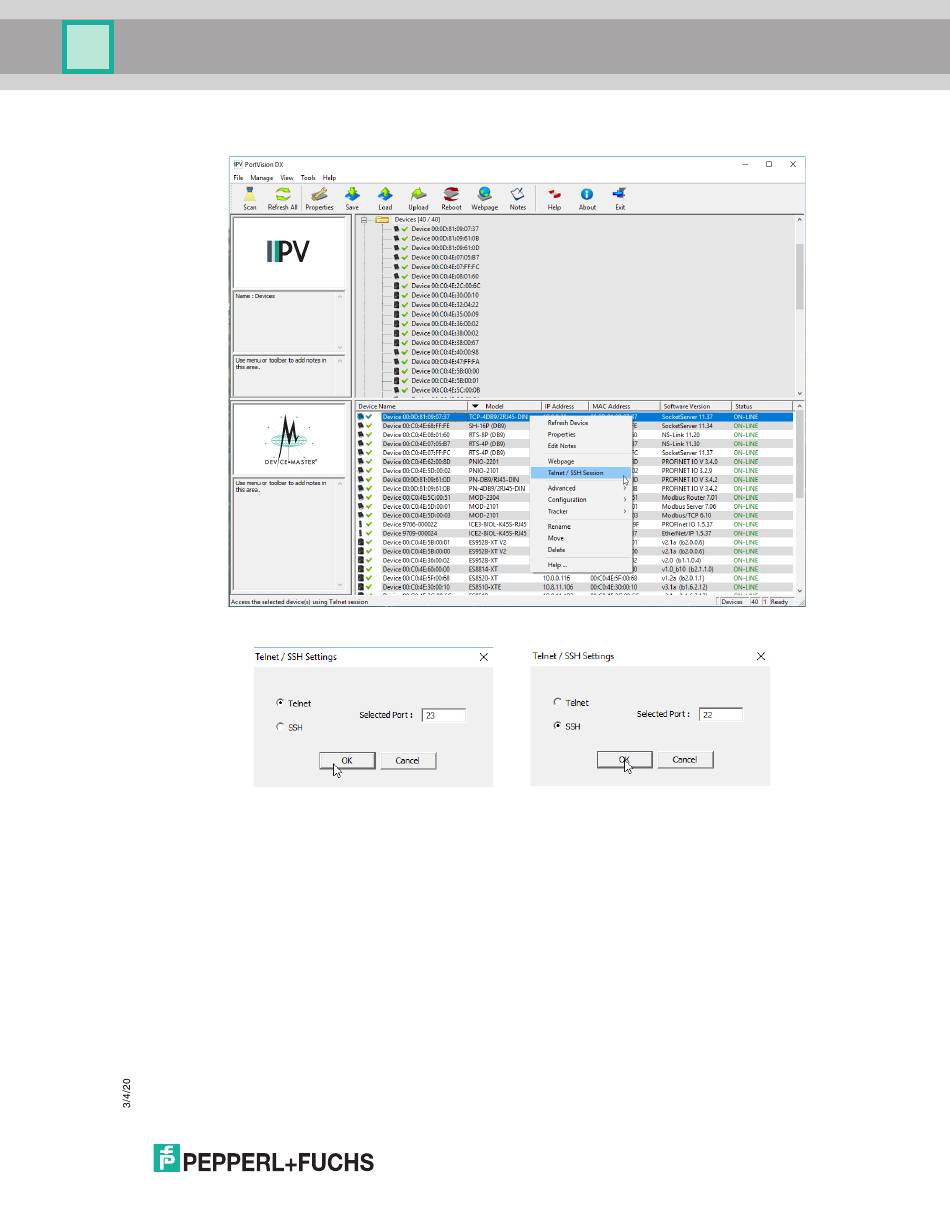Viewport: 950px width, 1229px height.
Task: Select Telnet in the left settings dialog
Action: [280, 703]
